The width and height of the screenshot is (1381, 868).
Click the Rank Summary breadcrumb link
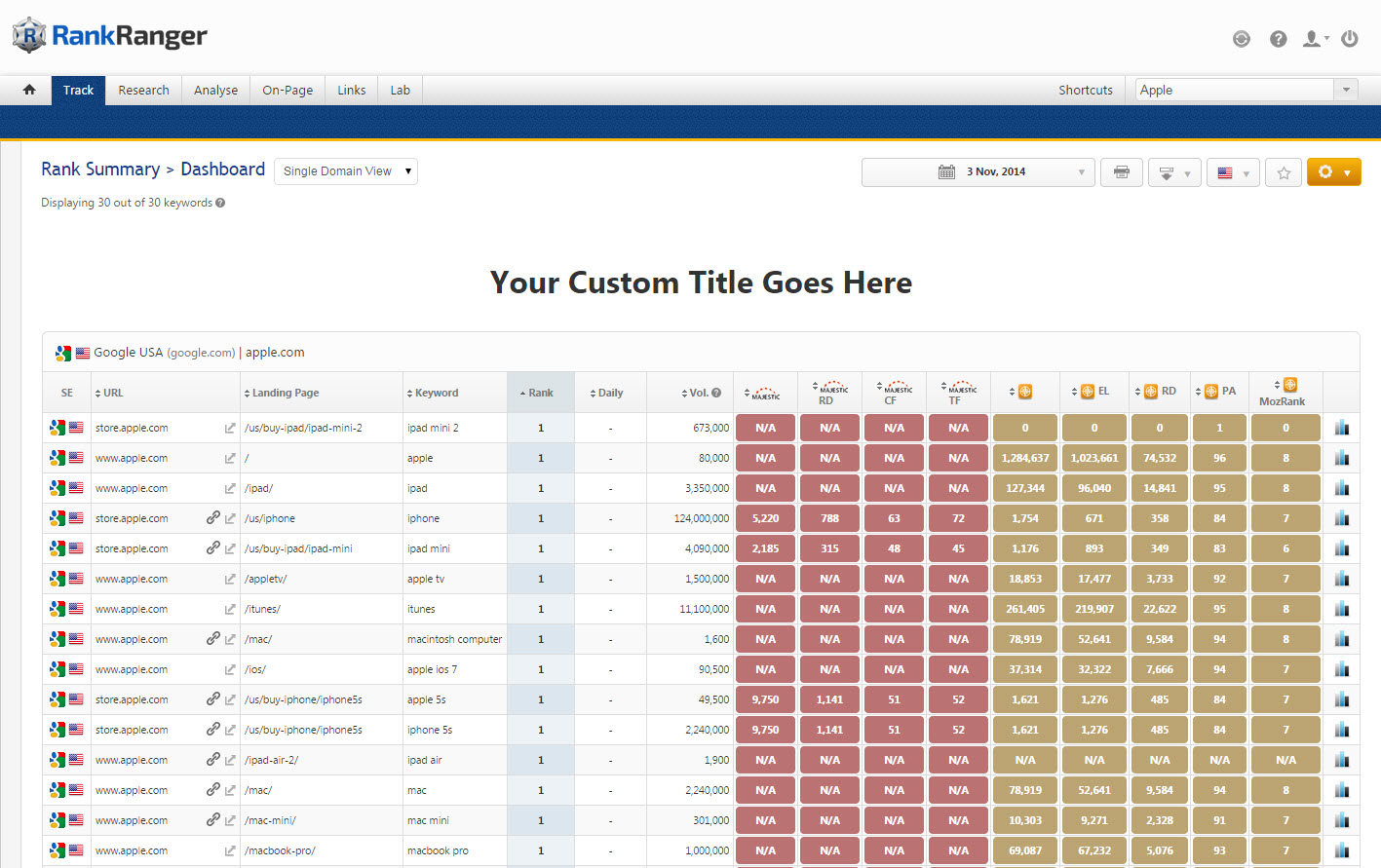[x=100, y=169]
